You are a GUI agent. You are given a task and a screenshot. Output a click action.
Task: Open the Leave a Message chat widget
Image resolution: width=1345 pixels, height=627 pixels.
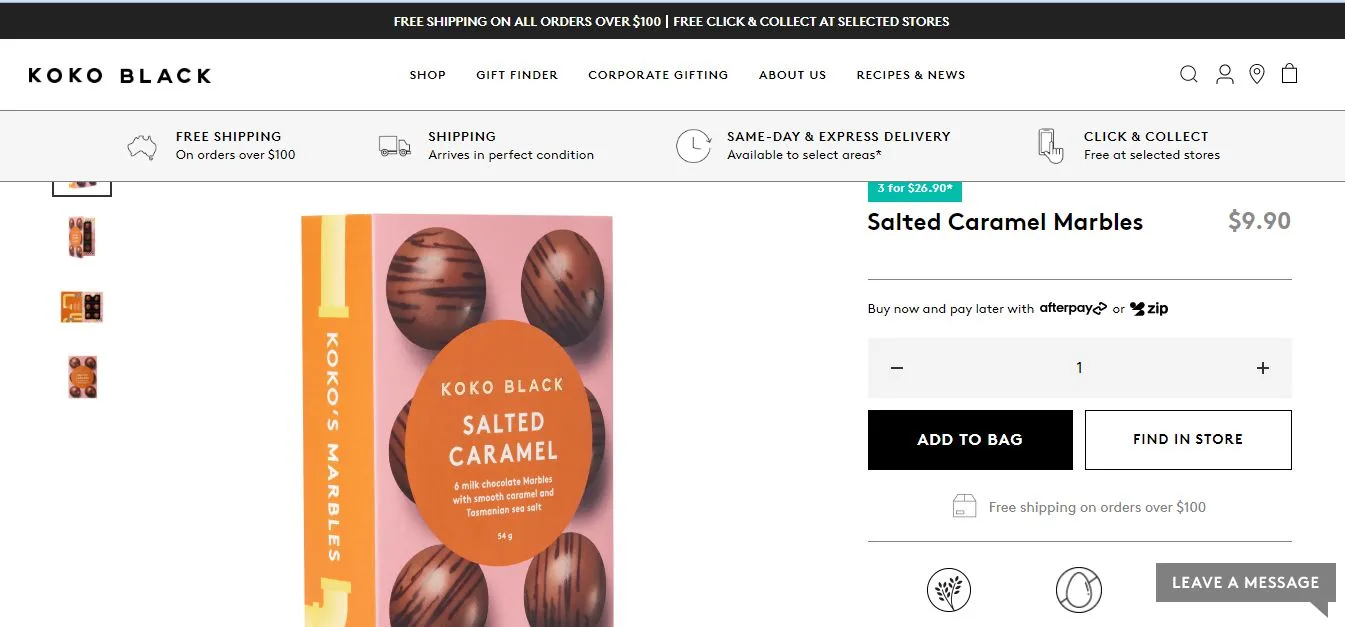click(x=1245, y=583)
